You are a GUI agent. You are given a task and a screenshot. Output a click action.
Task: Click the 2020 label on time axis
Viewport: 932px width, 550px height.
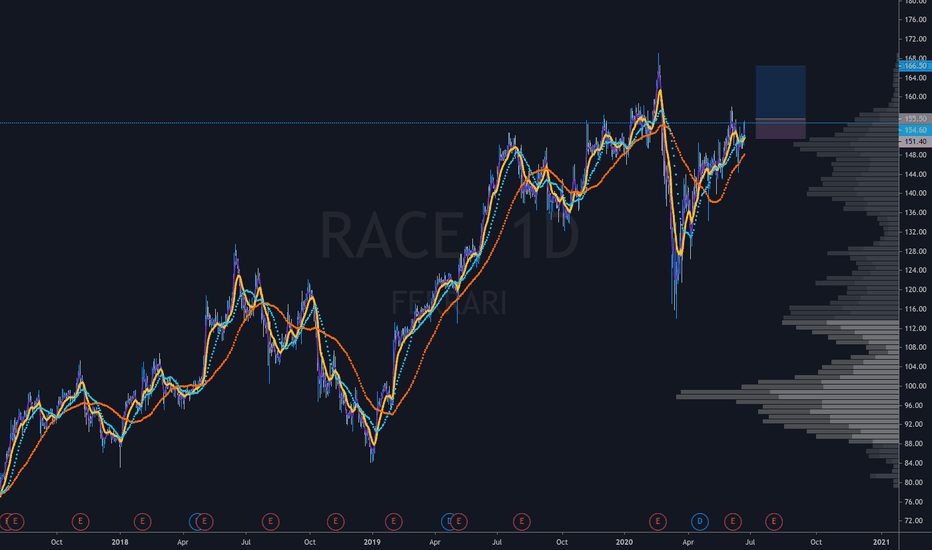click(x=624, y=542)
